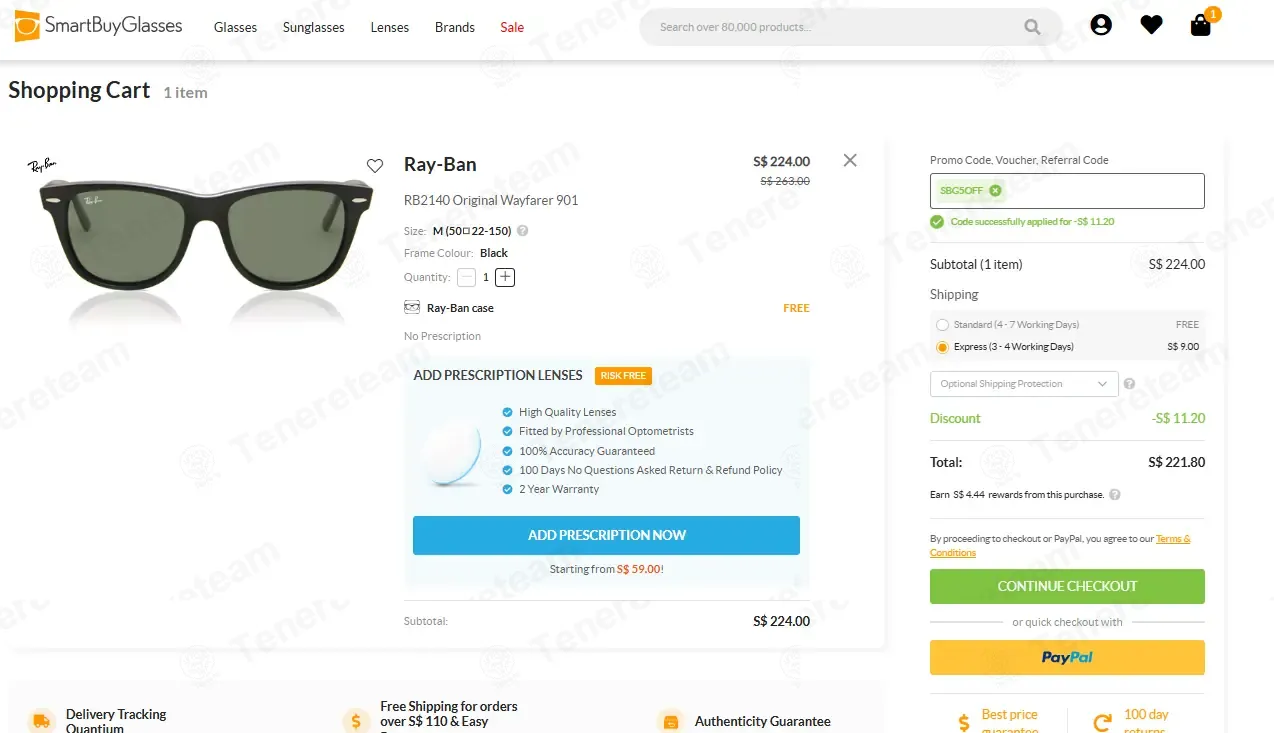The image size is (1274, 733).
Task: Add Ray-Ban Wayfarer to wishlist heart
Action: [x=375, y=166]
